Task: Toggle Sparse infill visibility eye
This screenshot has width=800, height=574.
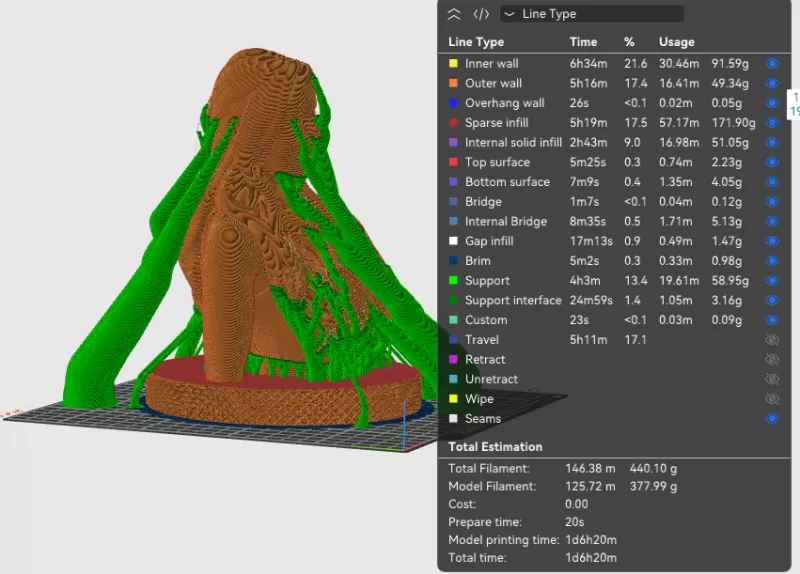Action: [772, 122]
